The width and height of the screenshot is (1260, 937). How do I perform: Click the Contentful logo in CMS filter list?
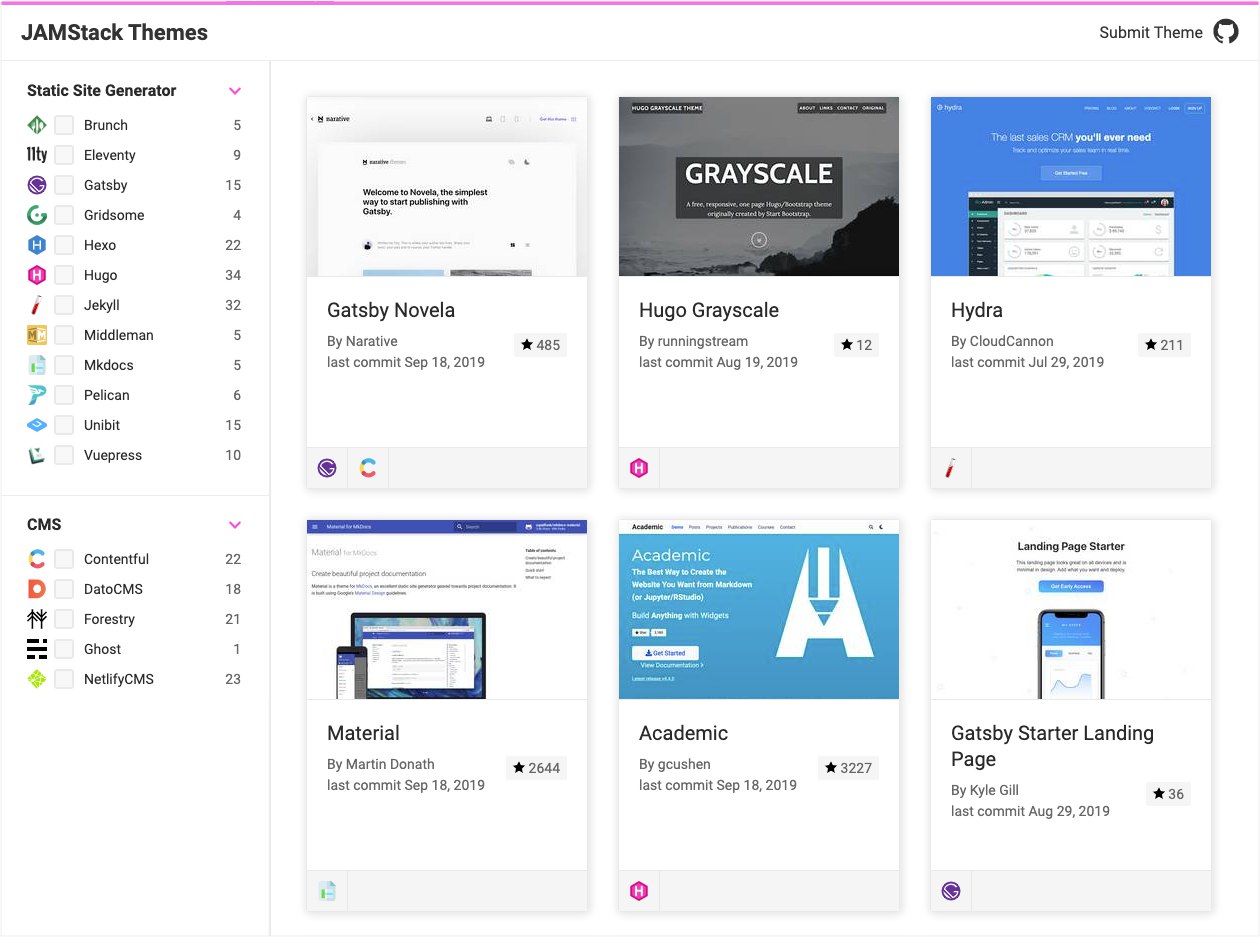coord(37,559)
